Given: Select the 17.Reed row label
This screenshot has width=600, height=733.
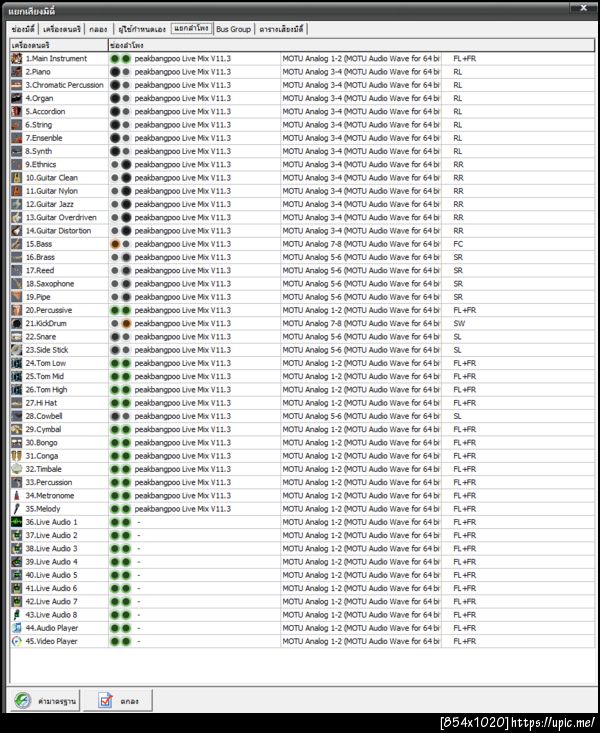Looking at the screenshot, I should pos(40,270).
